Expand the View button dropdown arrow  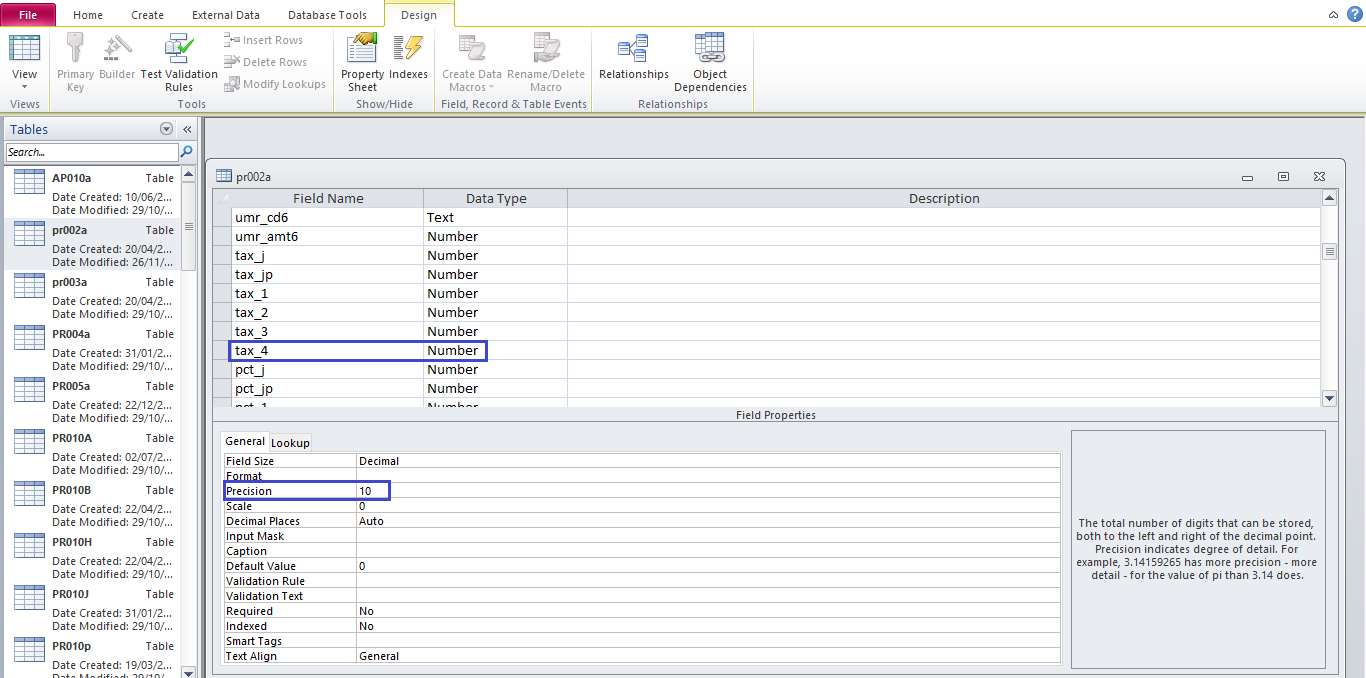24,88
